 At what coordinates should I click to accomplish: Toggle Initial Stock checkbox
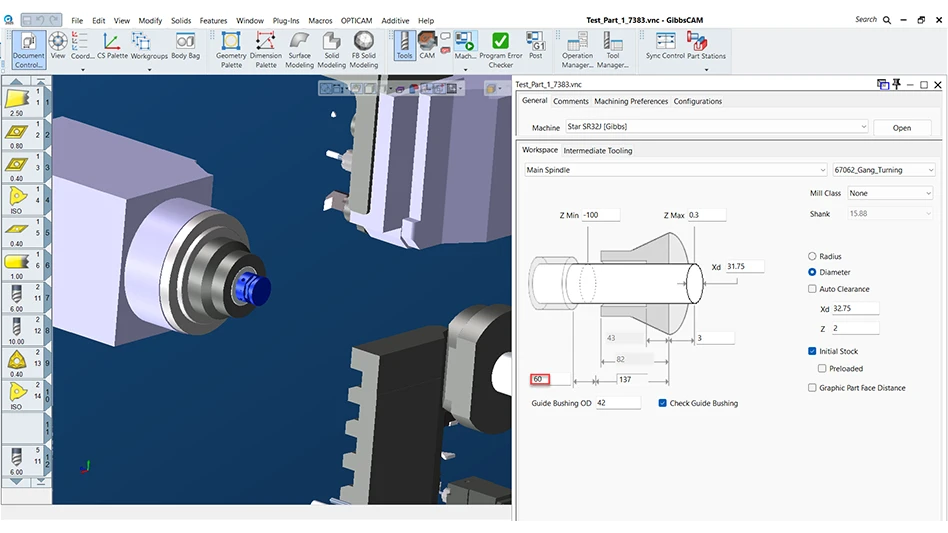(x=812, y=351)
